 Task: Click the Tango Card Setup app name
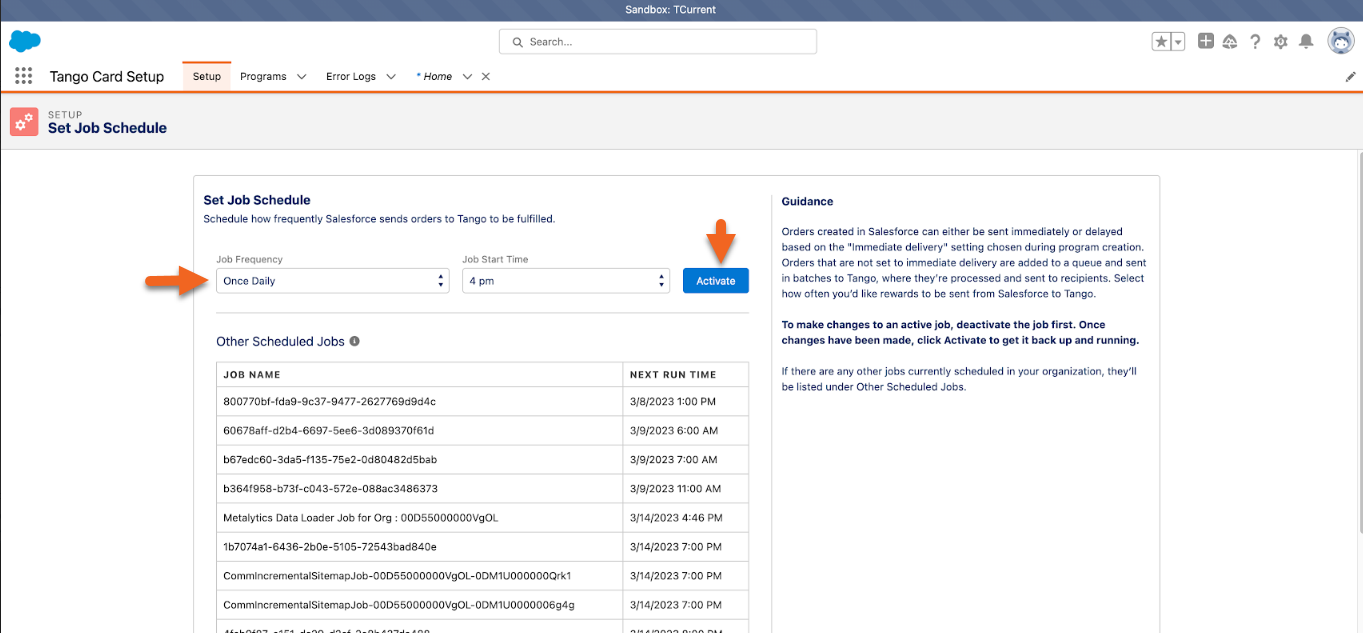pyautogui.click(x=107, y=76)
